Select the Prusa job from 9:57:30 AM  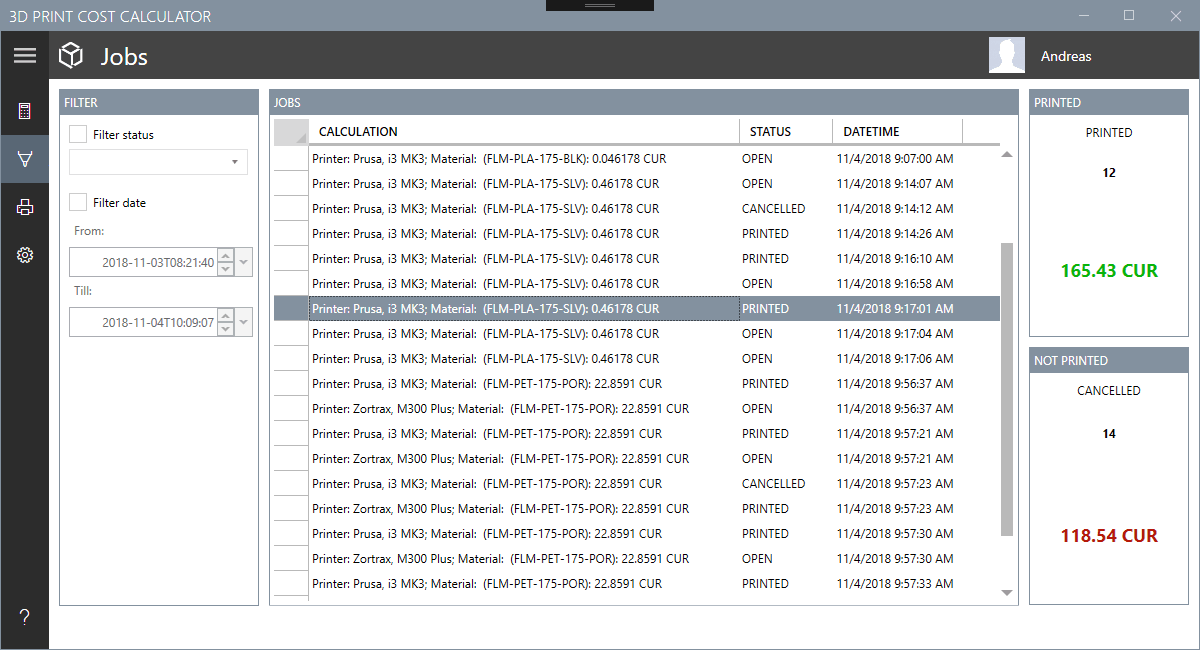coord(637,534)
